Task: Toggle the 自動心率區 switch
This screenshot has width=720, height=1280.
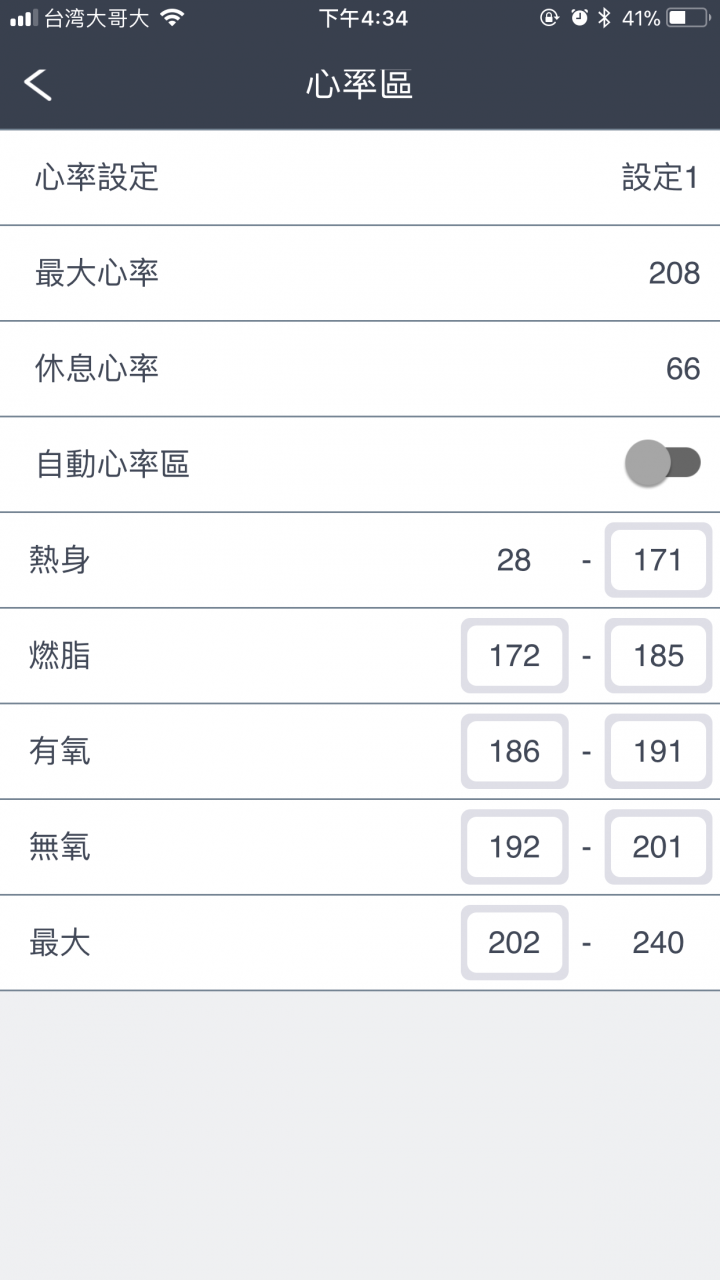Action: (x=663, y=463)
